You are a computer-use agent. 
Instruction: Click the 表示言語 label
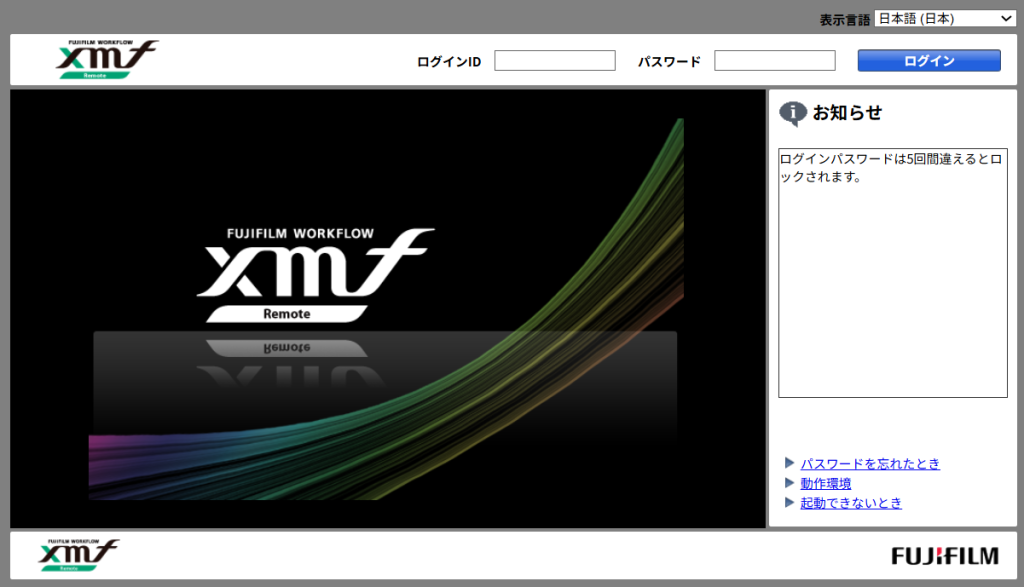[x=844, y=20]
